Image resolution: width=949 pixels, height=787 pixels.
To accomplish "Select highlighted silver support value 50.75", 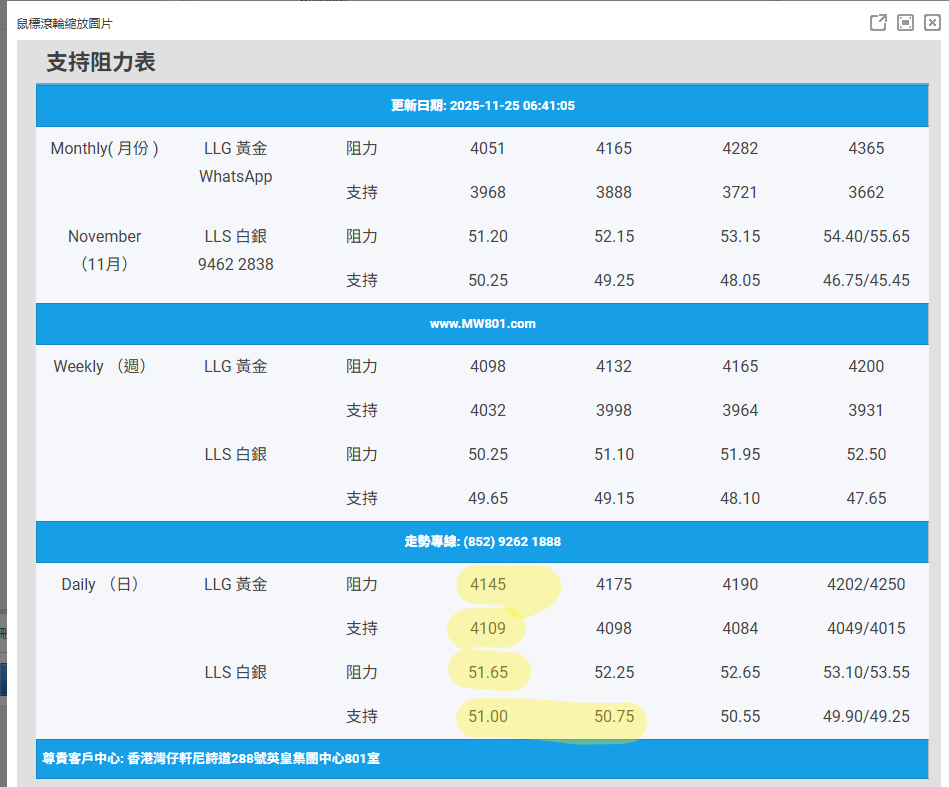I will point(614,717).
